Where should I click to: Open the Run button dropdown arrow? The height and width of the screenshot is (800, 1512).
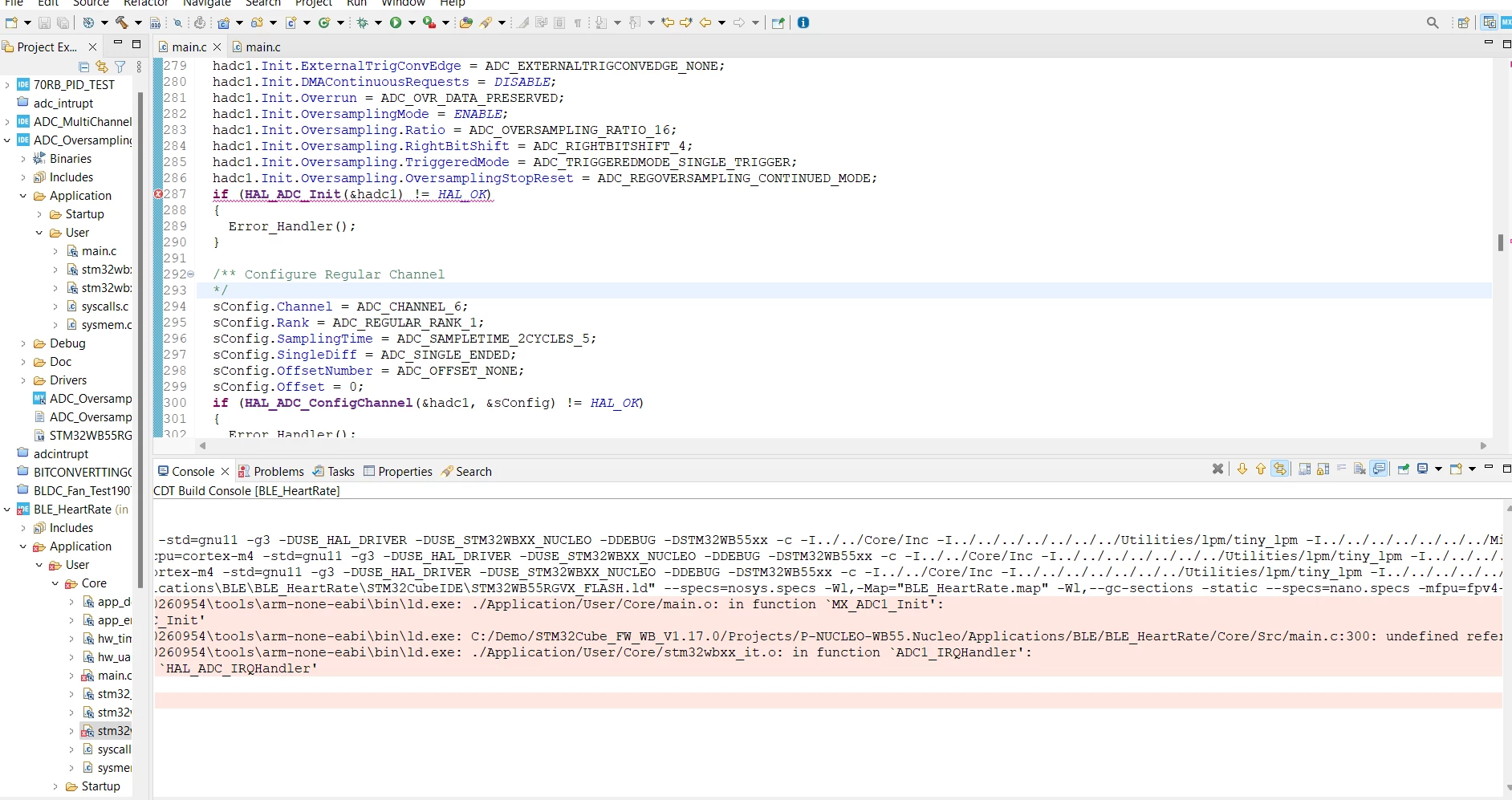point(412,23)
